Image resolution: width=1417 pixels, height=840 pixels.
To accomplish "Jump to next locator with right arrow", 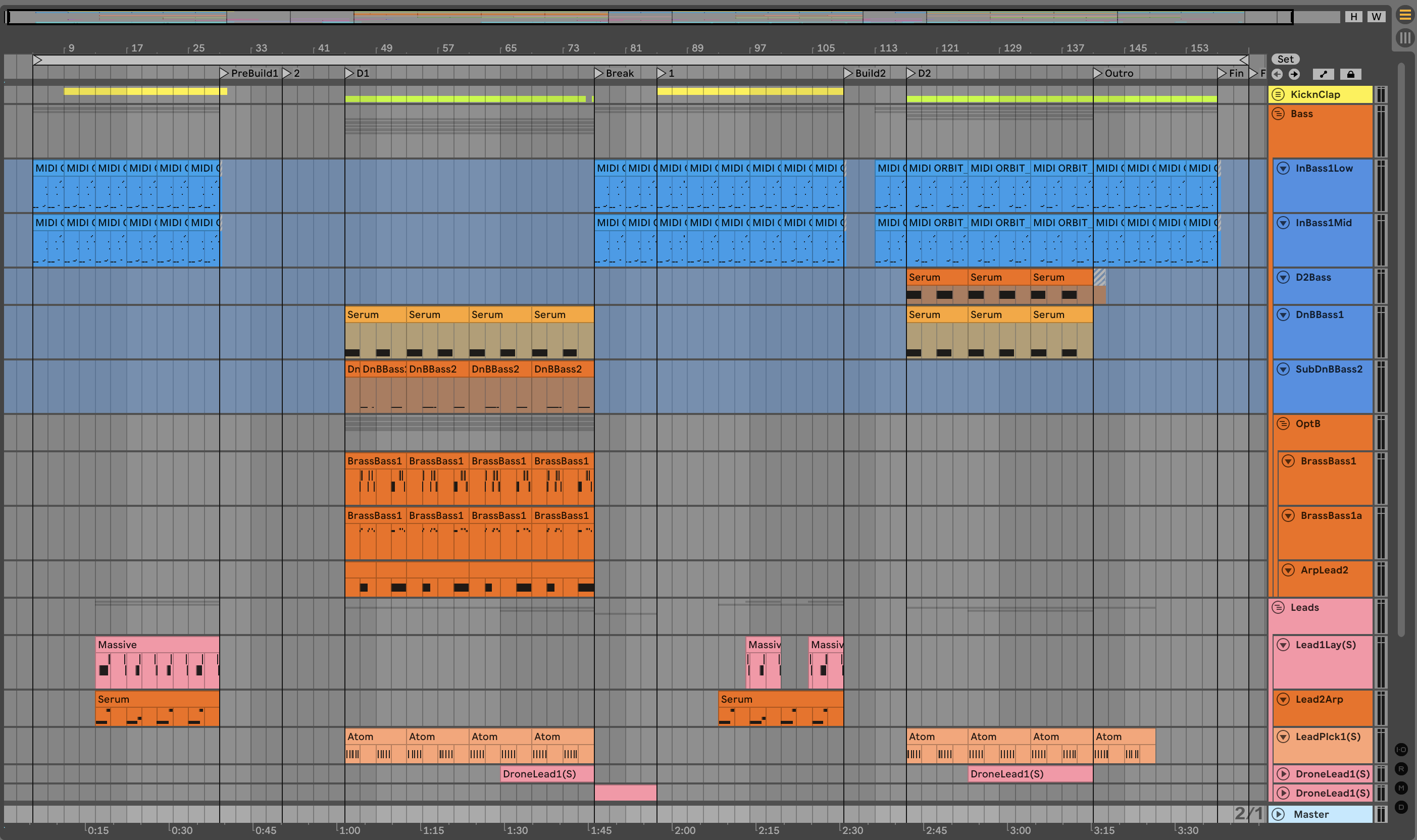I will [1294, 74].
